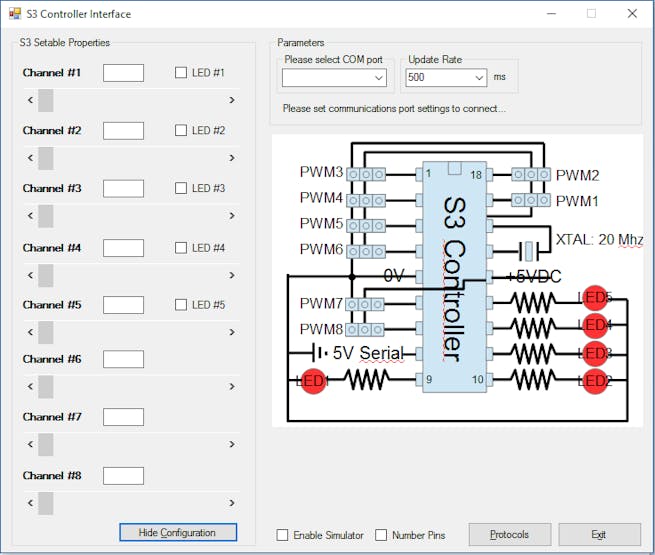Tick the LED #5 checkbox

pos(181,304)
